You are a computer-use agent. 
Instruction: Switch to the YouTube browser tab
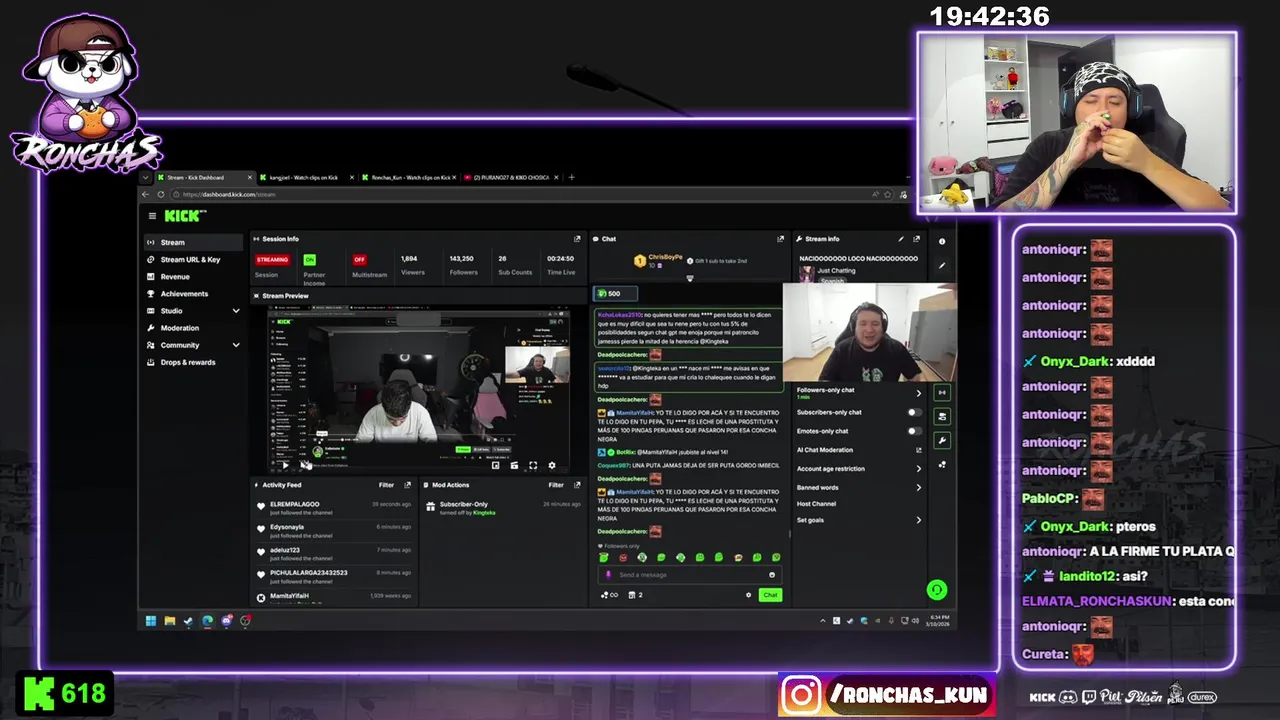point(511,177)
